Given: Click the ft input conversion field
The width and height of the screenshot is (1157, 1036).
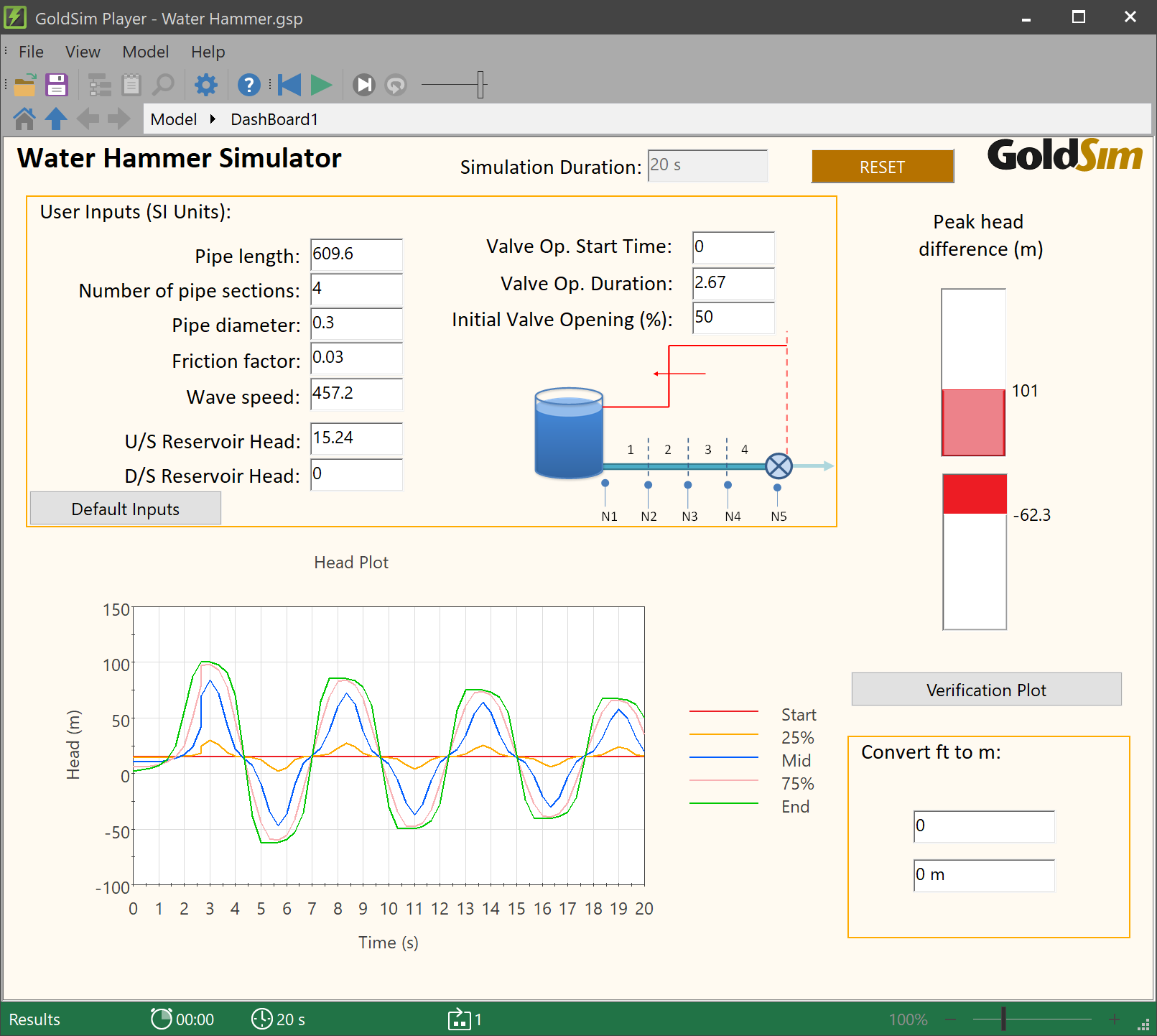Looking at the screenshot, I should (x=984, y=826).
